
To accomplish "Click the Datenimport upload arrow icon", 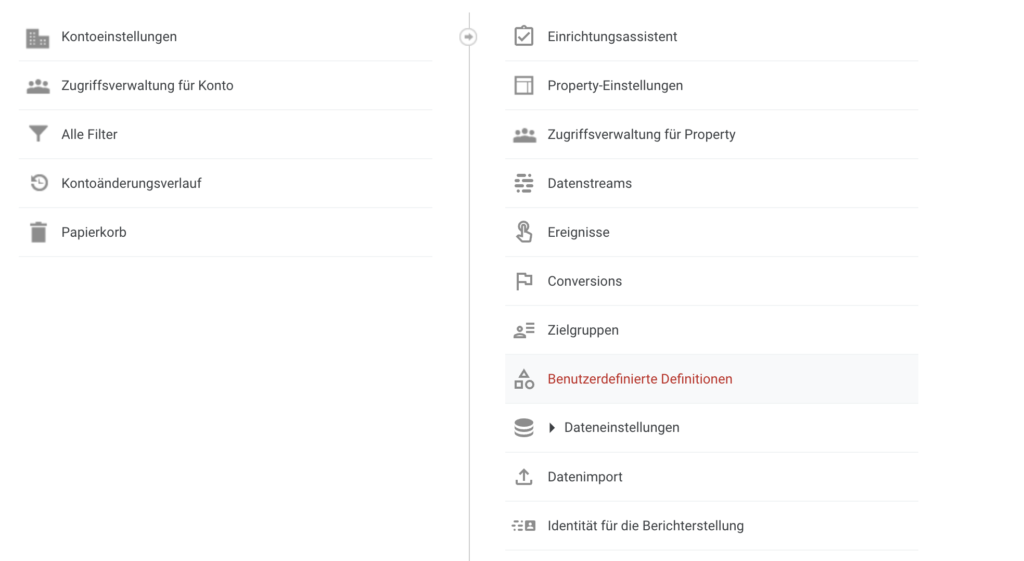I will tap(524, 477).
